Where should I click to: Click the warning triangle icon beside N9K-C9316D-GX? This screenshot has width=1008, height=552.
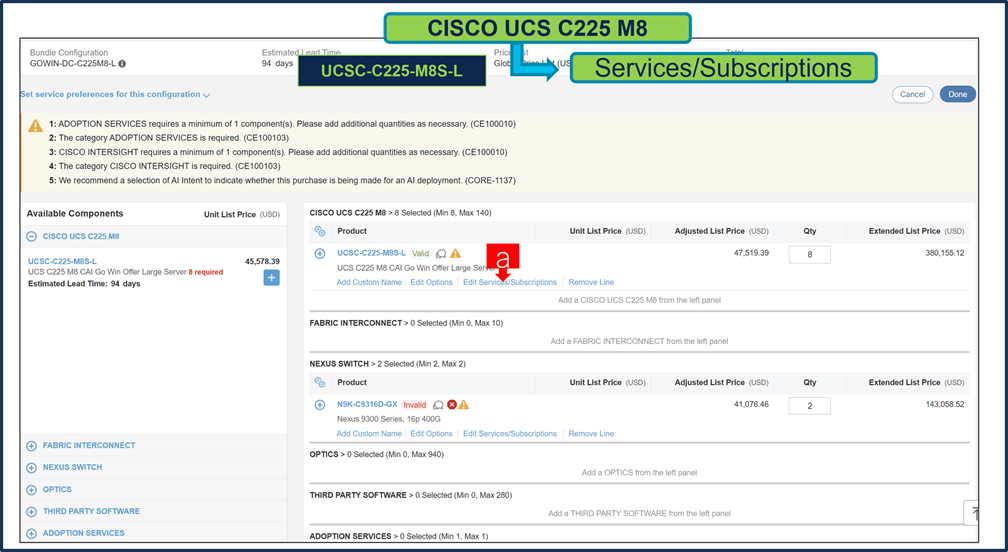(464, 404)
